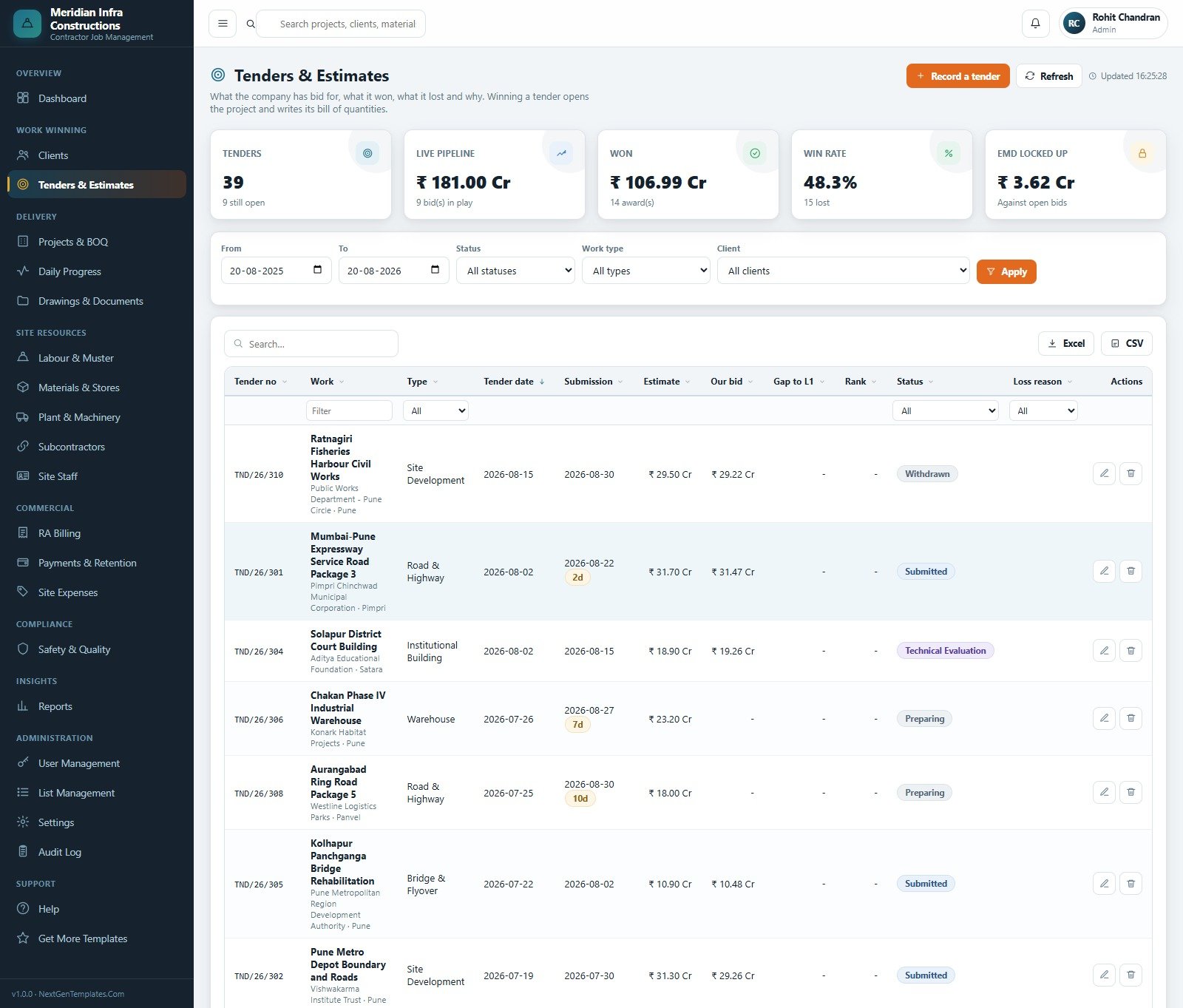The image size is (1183, 1008).
Task: Open the Type column filter dropdown
Action: pyautogui.click(x=436, y=410)
